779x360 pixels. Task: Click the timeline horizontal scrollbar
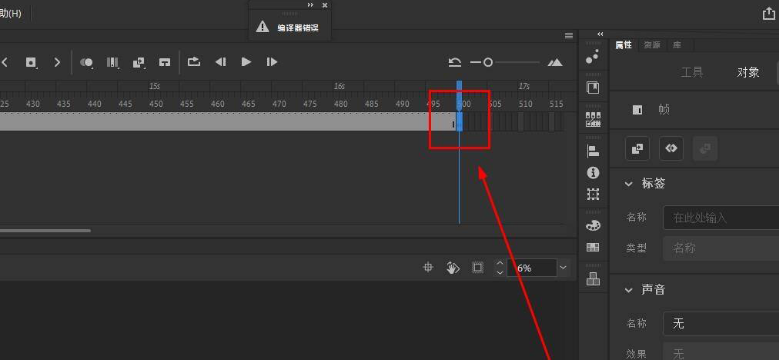click(45, 230)
